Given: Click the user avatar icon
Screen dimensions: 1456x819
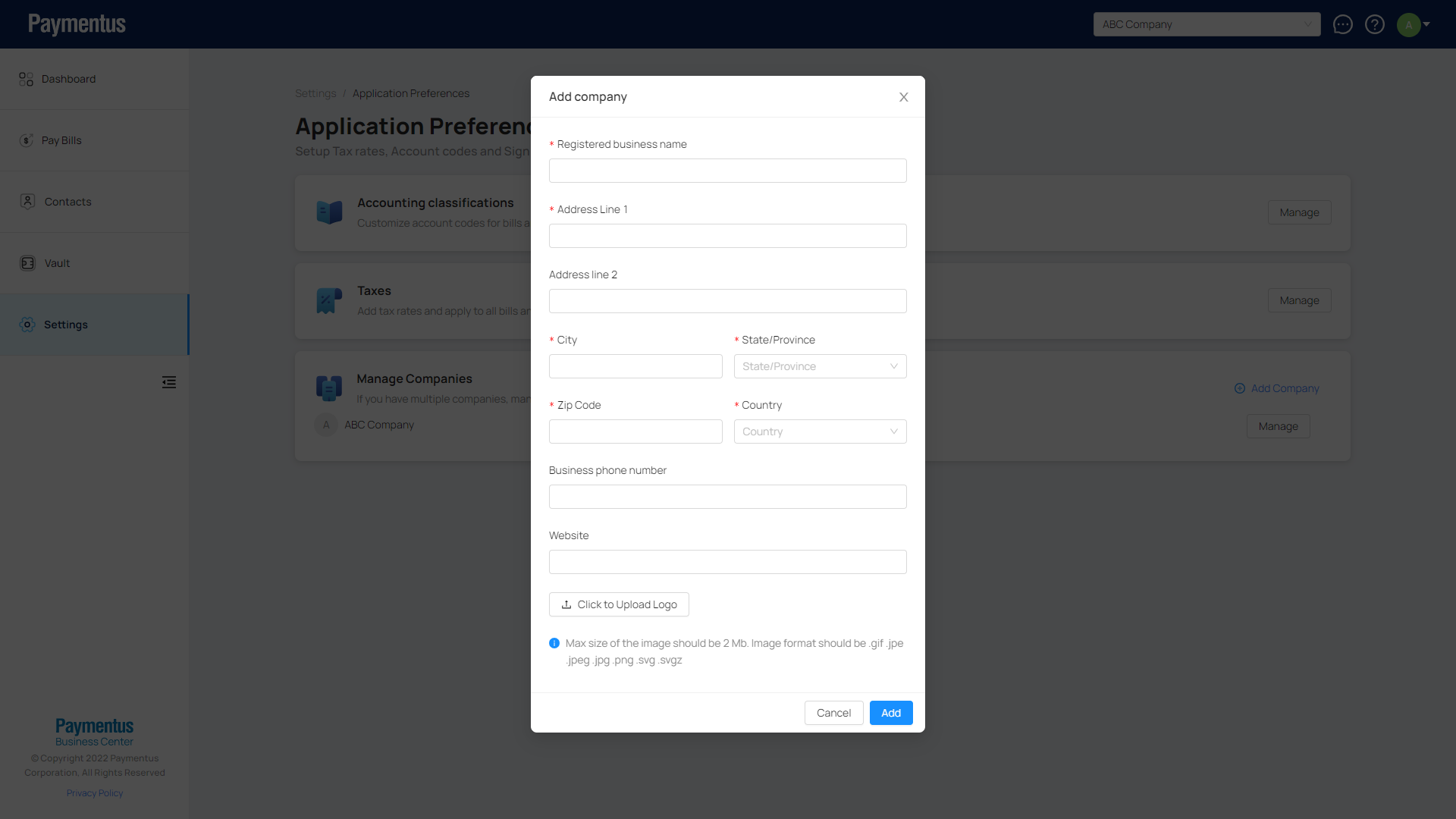Looking at the screenshot, I should point(1409,24).
